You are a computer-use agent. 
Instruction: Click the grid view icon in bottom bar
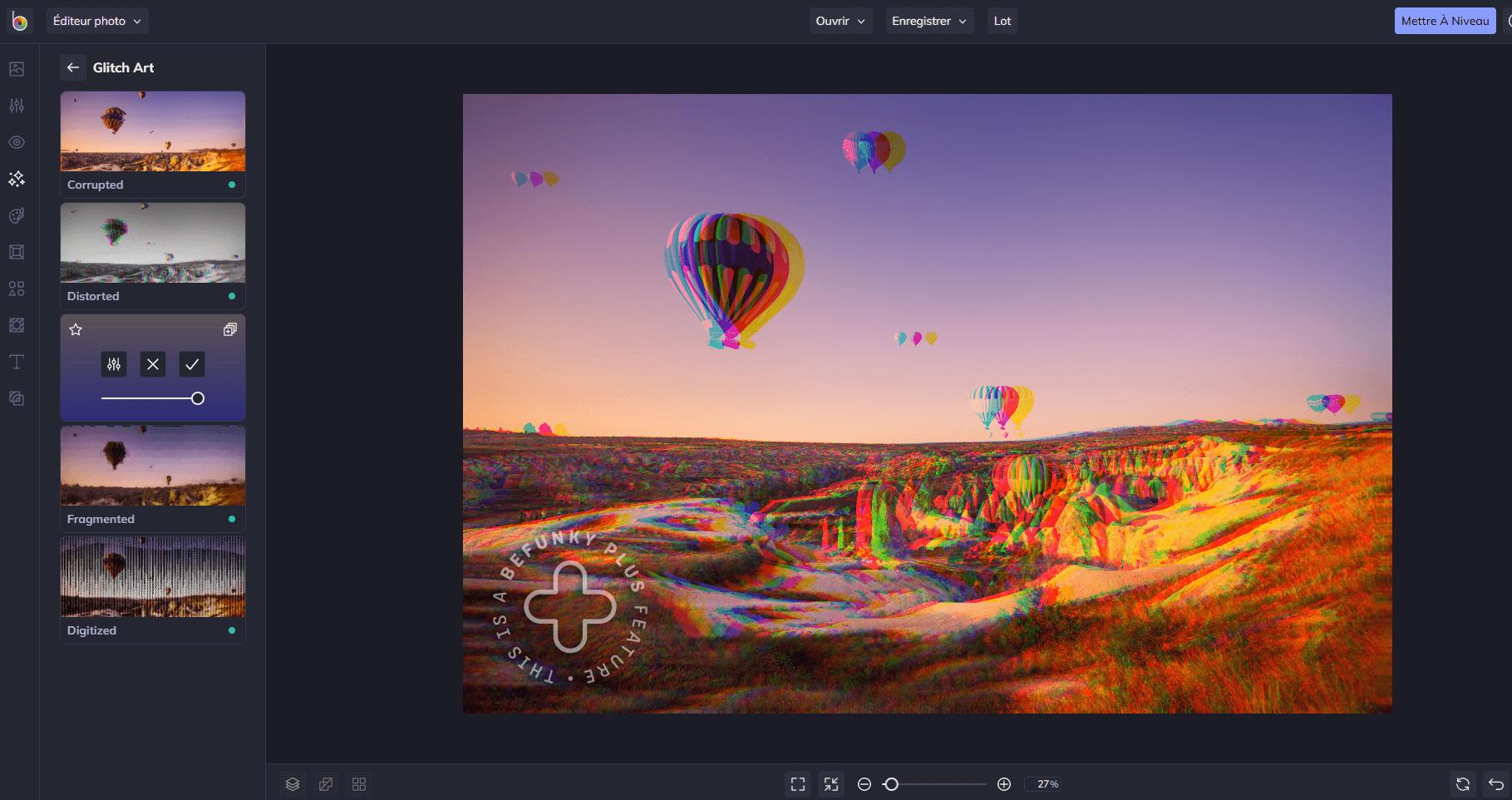(x=359, y=784)
